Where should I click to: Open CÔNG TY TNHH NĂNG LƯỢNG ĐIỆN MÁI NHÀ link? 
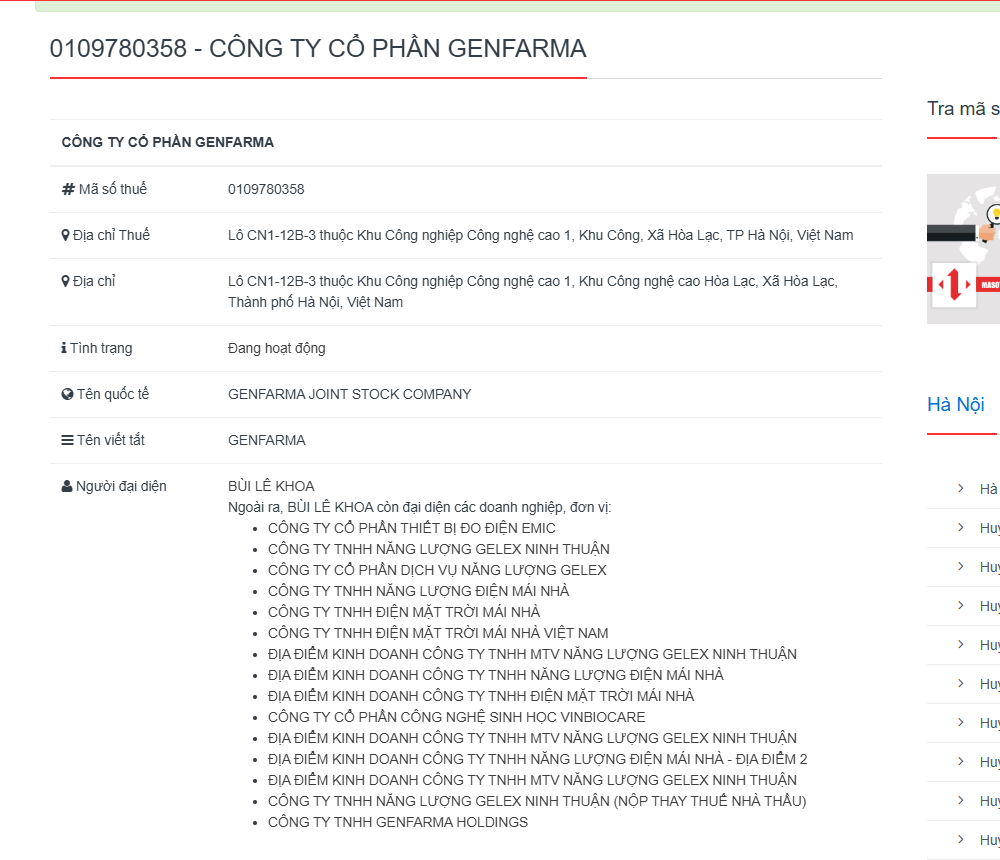click(418, 591)
